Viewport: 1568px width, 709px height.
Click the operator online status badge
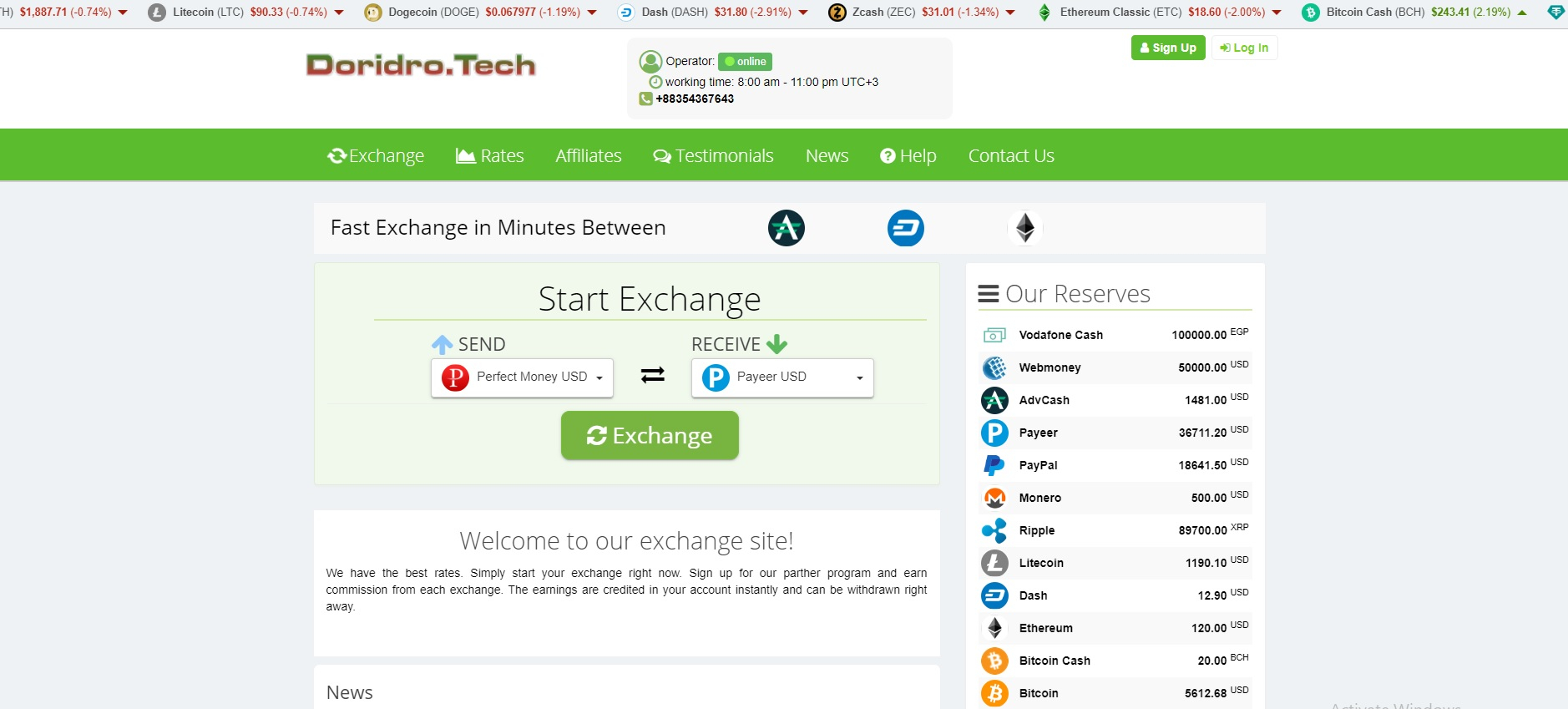(745, 62)
